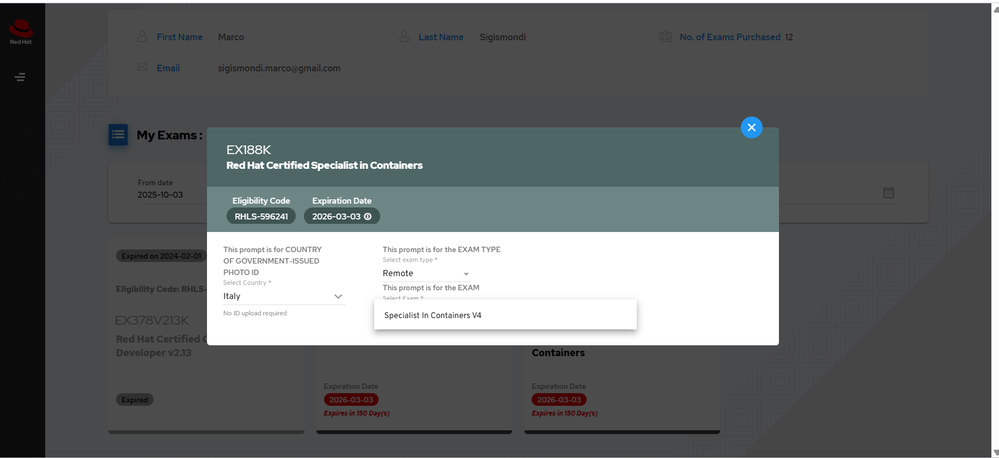The width and height of the screenshot is (999, 458).
Task: Click the RHLS-596241 eligibility code badge
Action: (x=261, y=216)
